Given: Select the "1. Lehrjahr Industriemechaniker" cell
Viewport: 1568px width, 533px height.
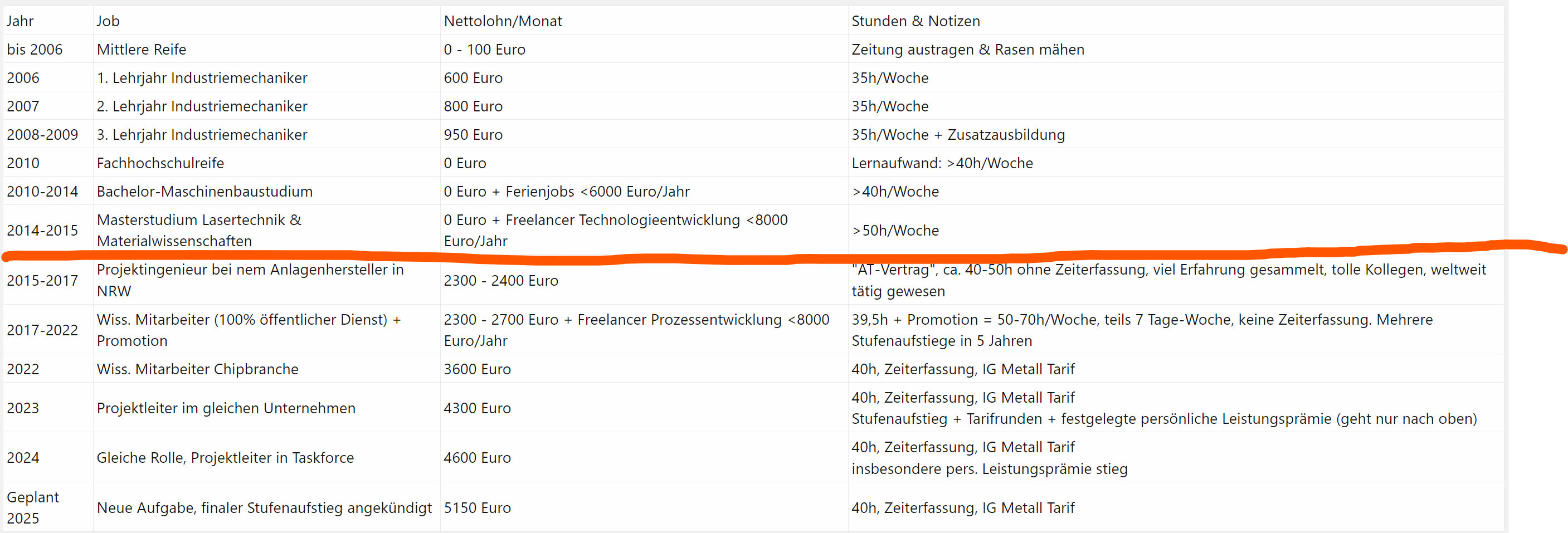Looking at the screenshot, I should click(x=202, y=78).
